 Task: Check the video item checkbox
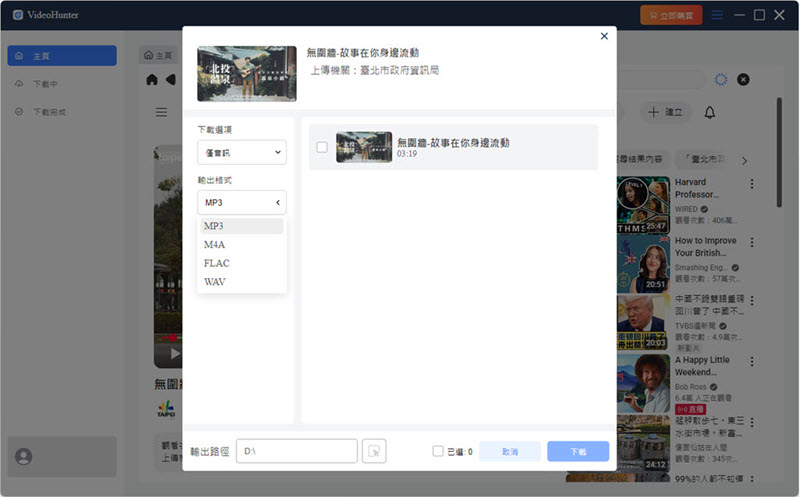[322, 147]
